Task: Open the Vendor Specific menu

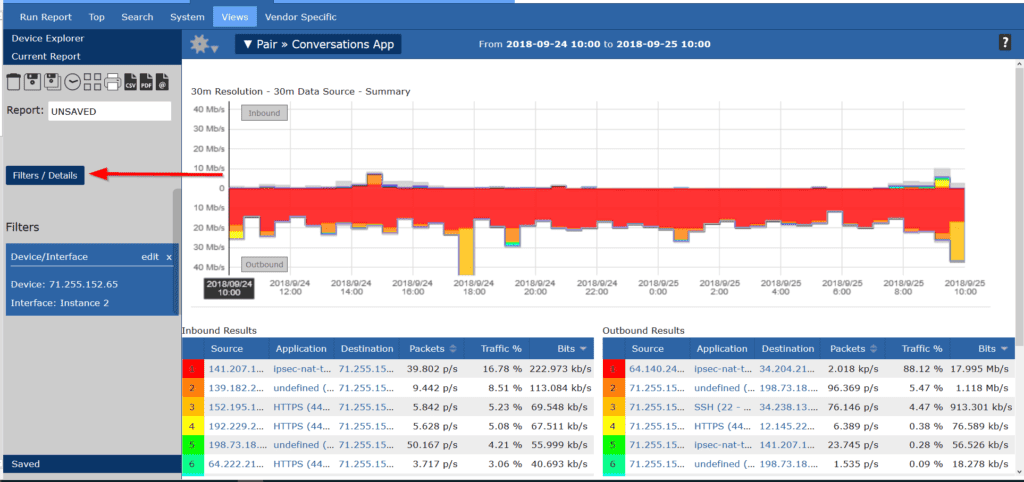Action: point(301,17)
